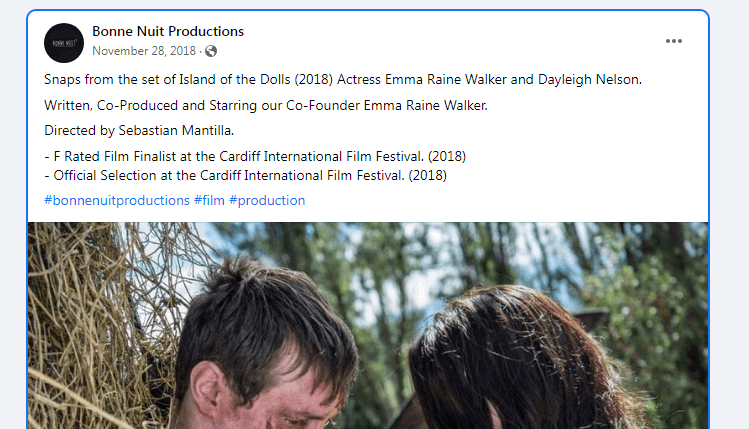Screen dimensions: 749x429
Task: Follow the #bonnenuitproductions hashtag
Action: coord(117,201)
